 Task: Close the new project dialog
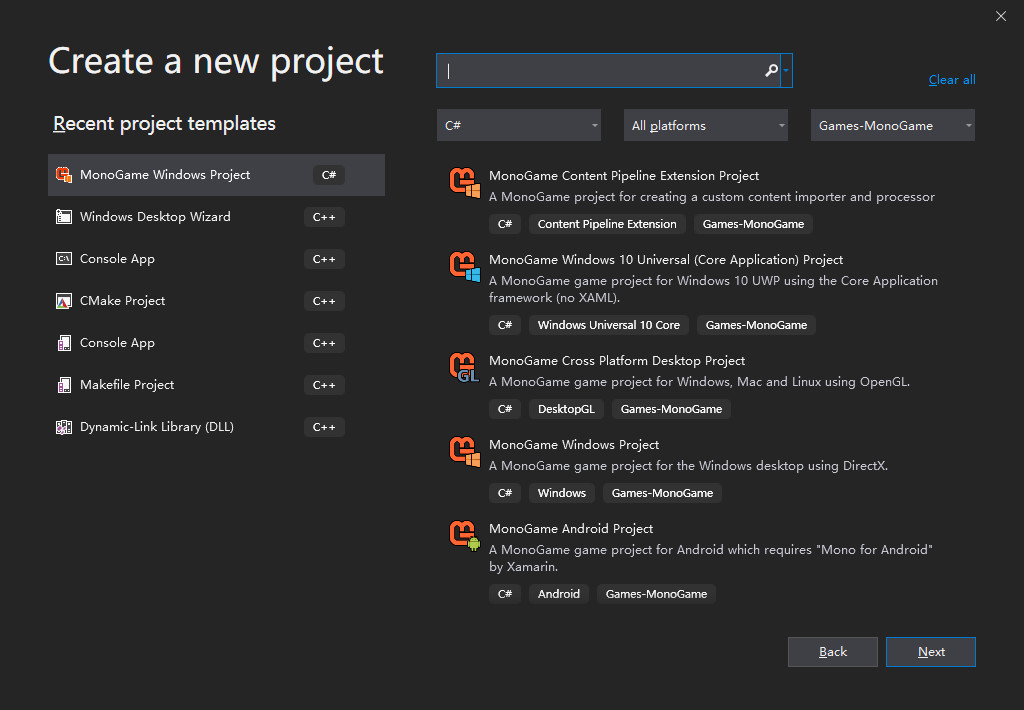[1000, 16]
